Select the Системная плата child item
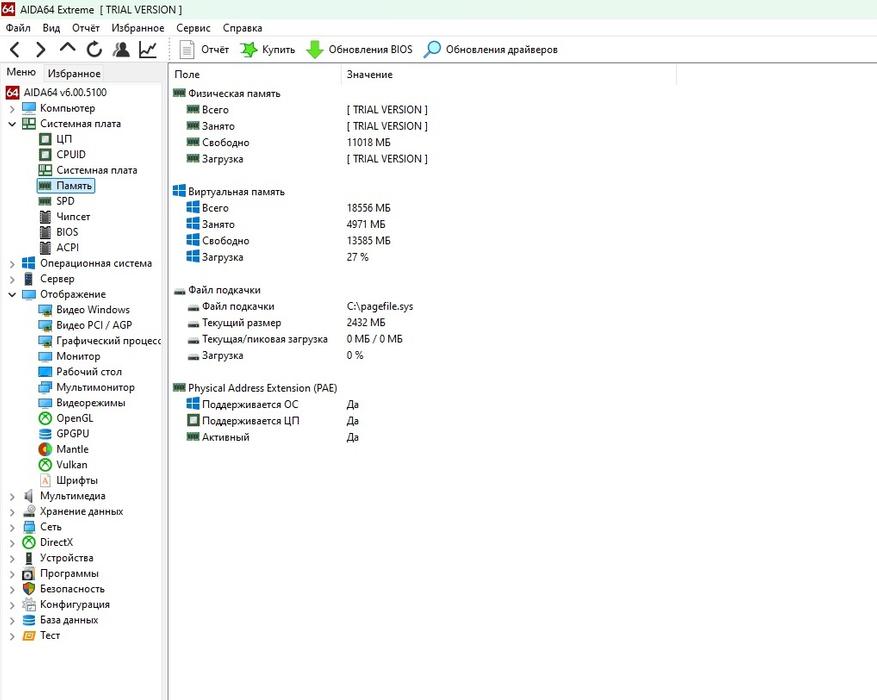Screen dimensions: 877x700 [x=88, y=170]
